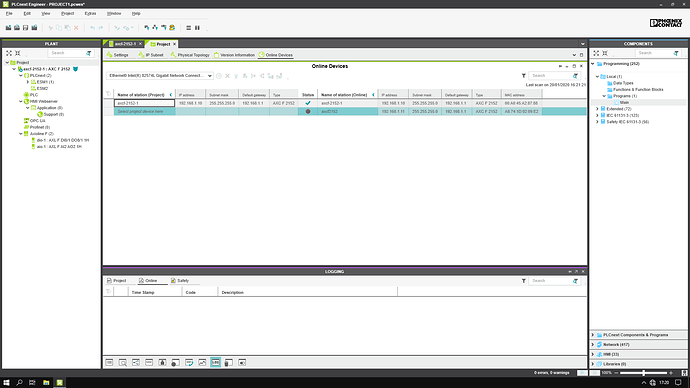This screenshot has width=690, height=388.
Task: Click the highlighted LOG icon in bottom toolbar
Action: (215, 362)
